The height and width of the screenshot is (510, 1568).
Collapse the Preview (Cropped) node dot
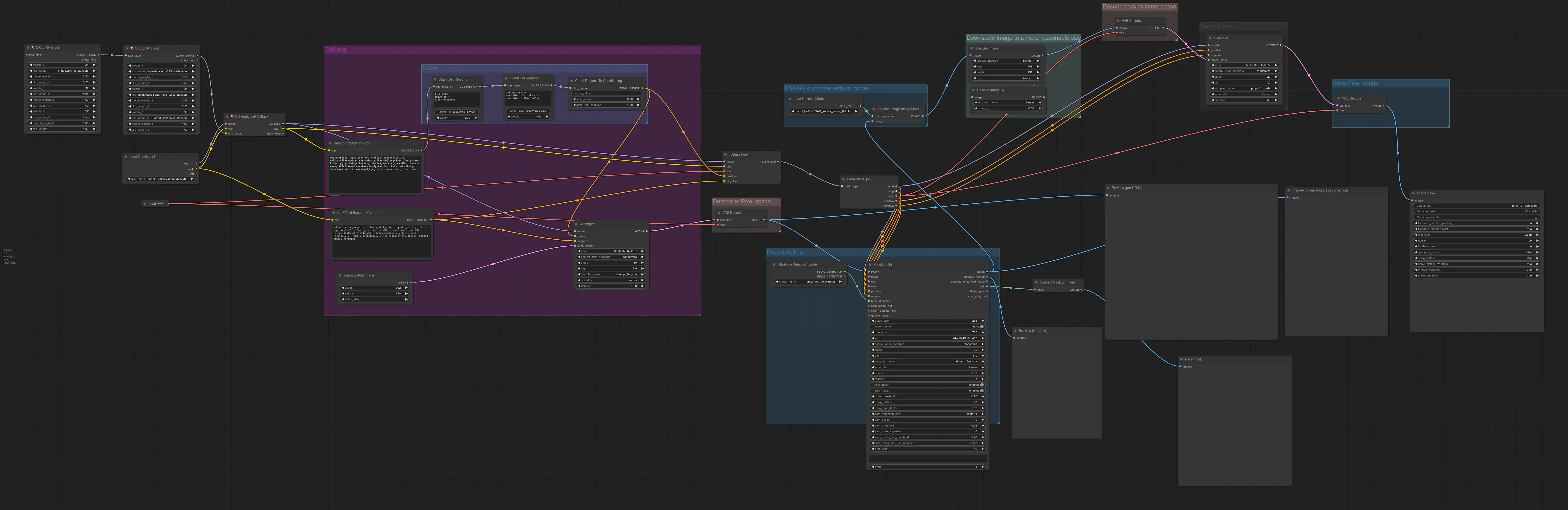(1015, 331)
